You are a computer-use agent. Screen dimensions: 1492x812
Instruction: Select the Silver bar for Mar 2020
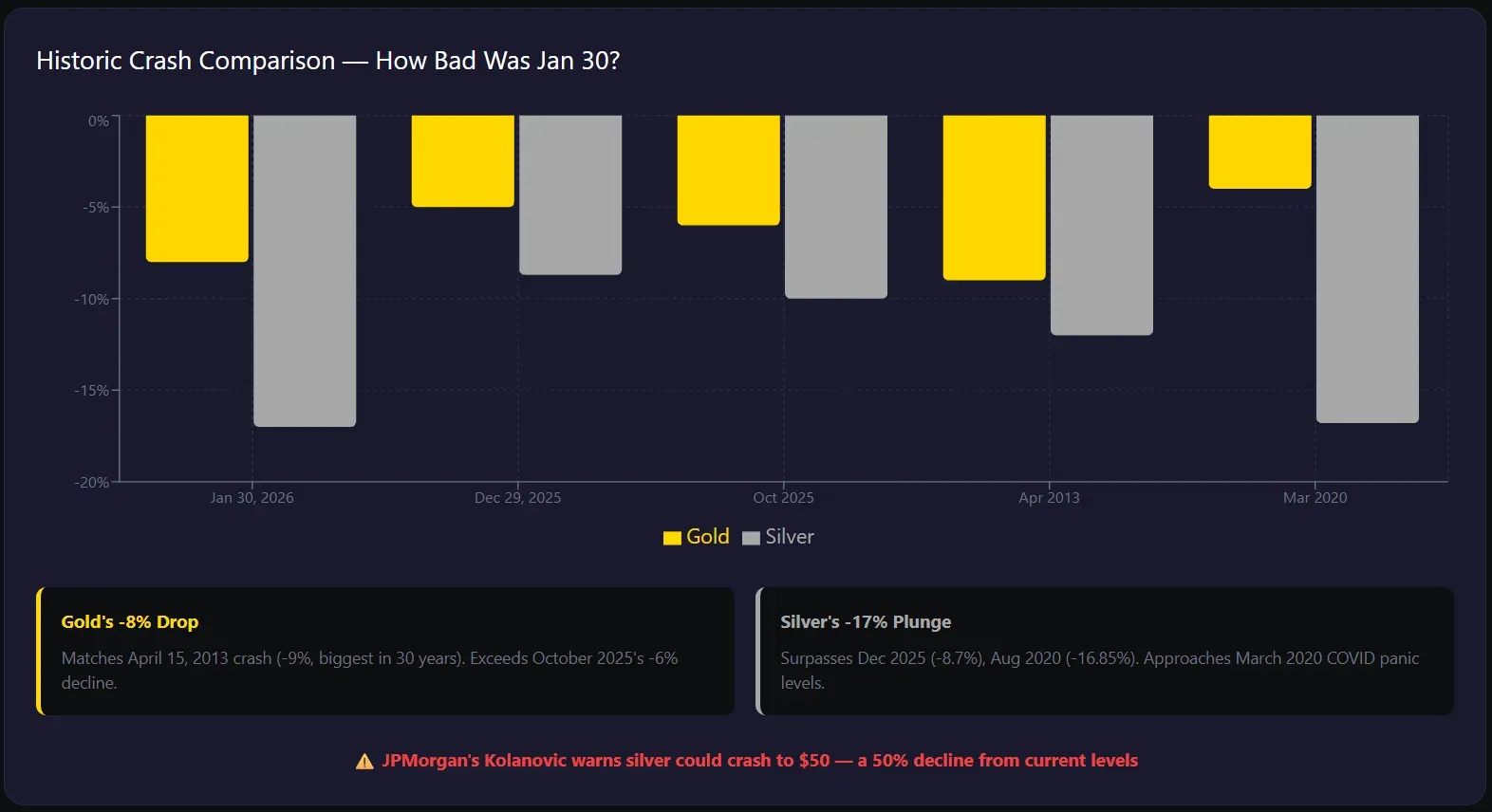tap(1368, 268)
